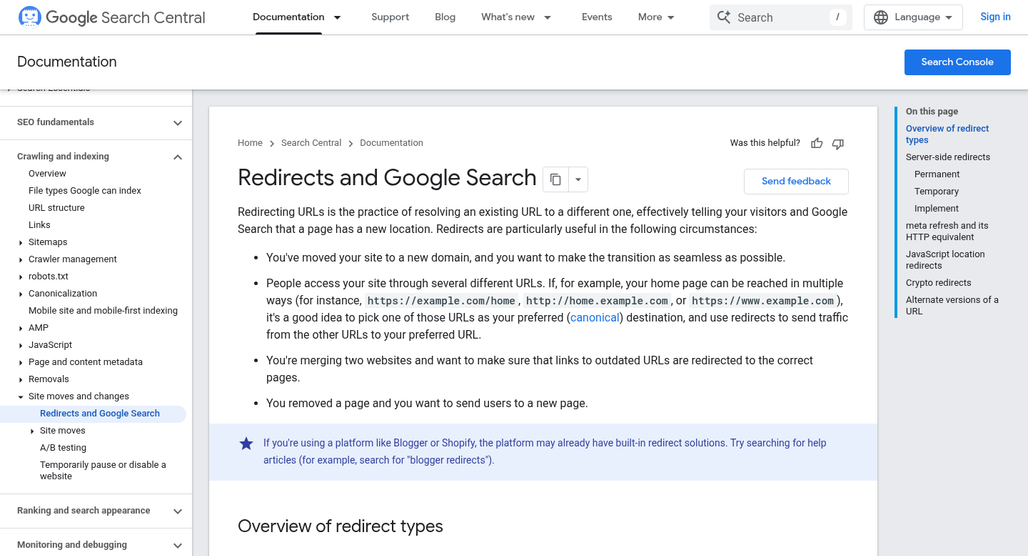
Task: Click the Documentation breadcrumb link
Action: (x=391, y=143)
